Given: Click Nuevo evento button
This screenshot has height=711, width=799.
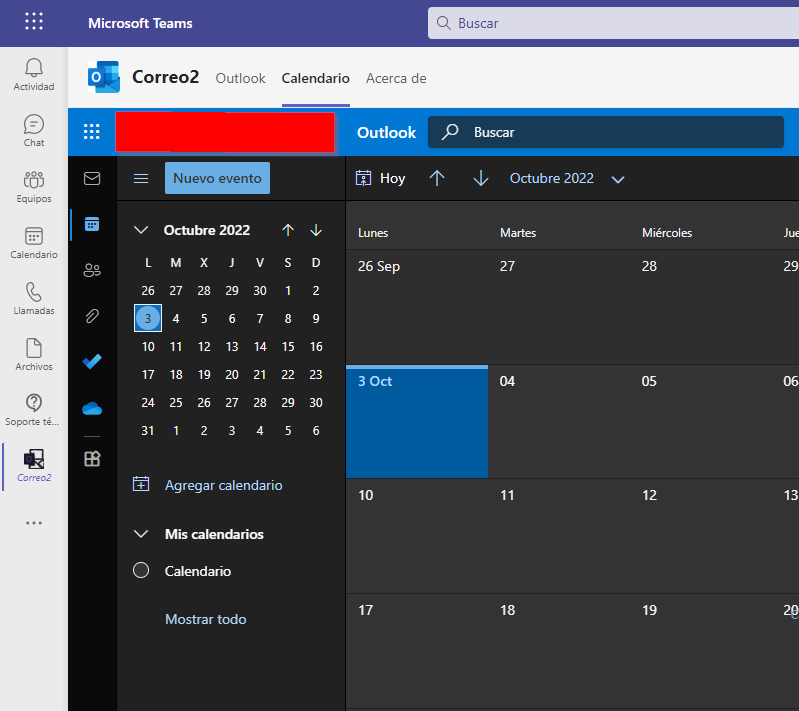Looking at the screenshot, I should (x=217, y=178).
